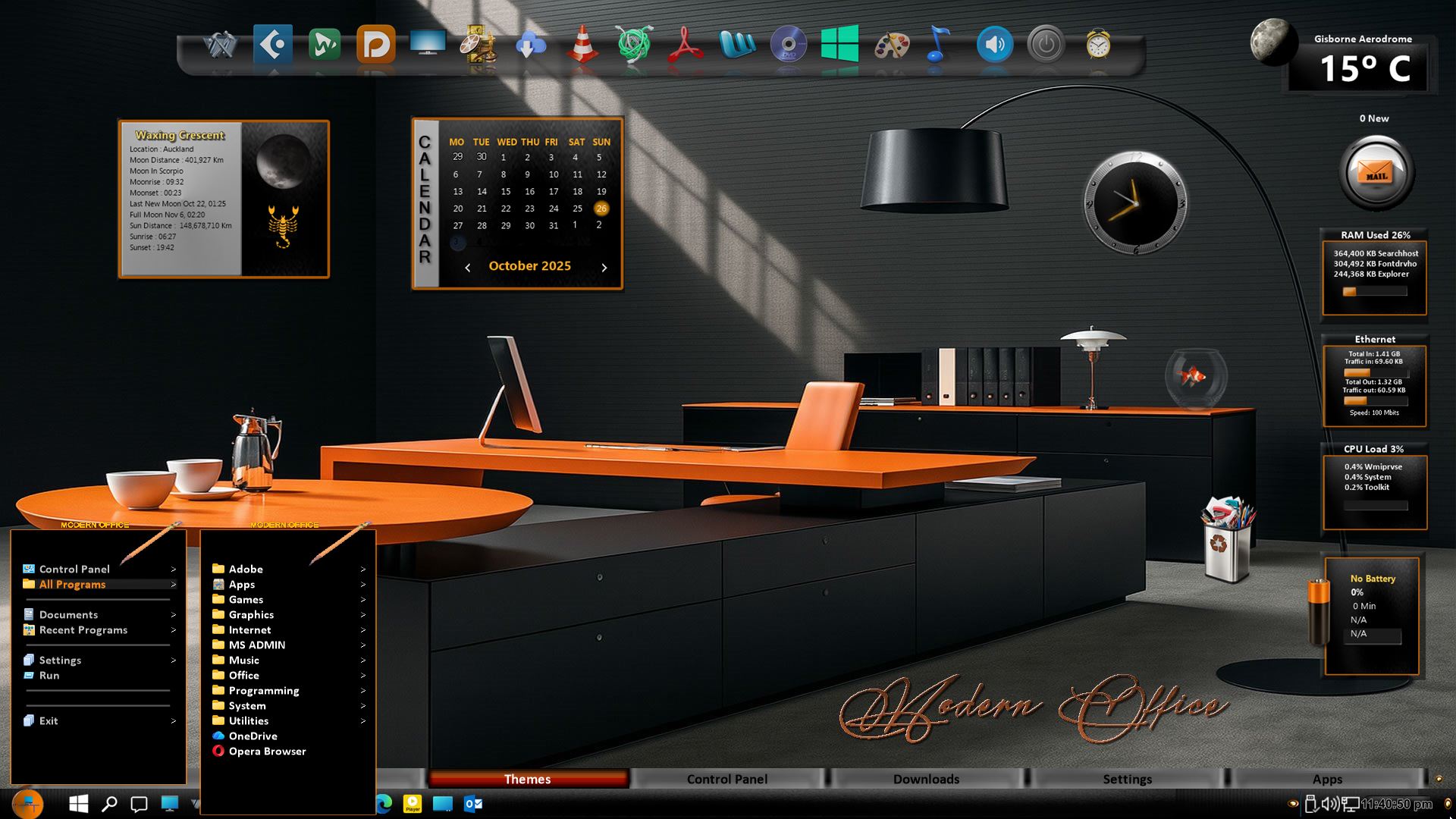Go to previous month in calendar

tap(468, 268)
